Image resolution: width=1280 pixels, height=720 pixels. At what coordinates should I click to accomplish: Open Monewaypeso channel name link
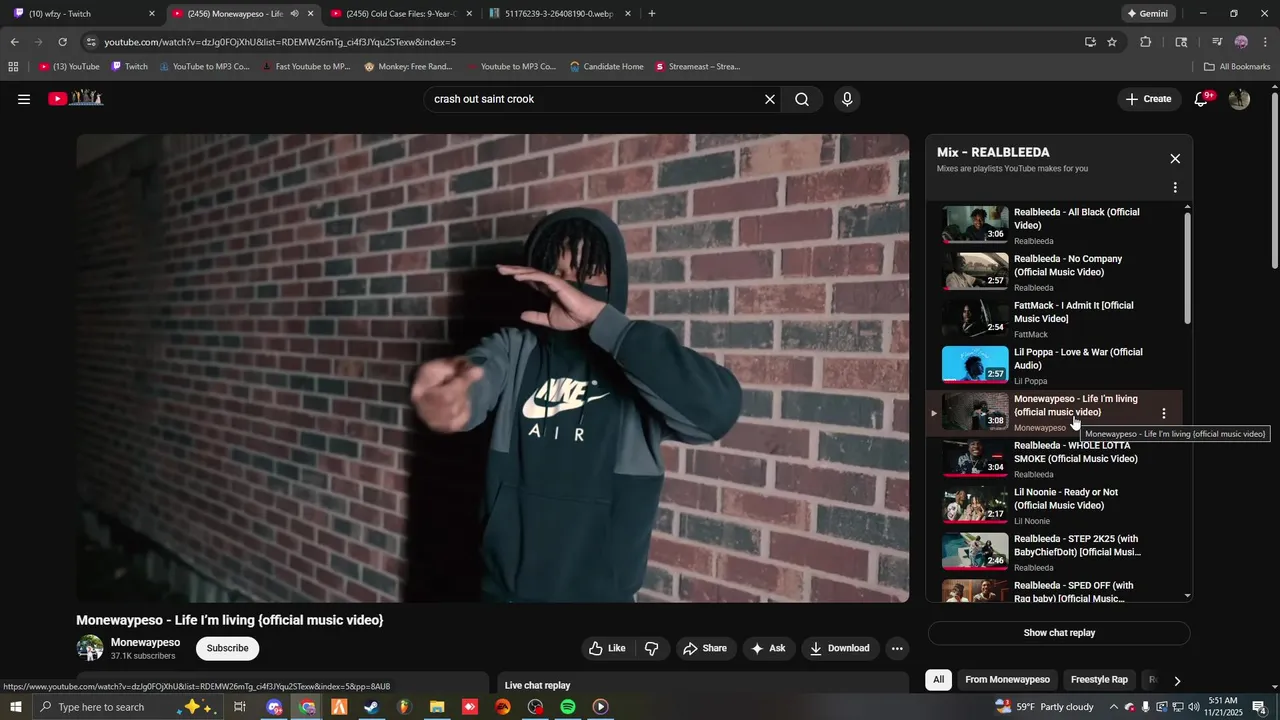coord(145,642)
